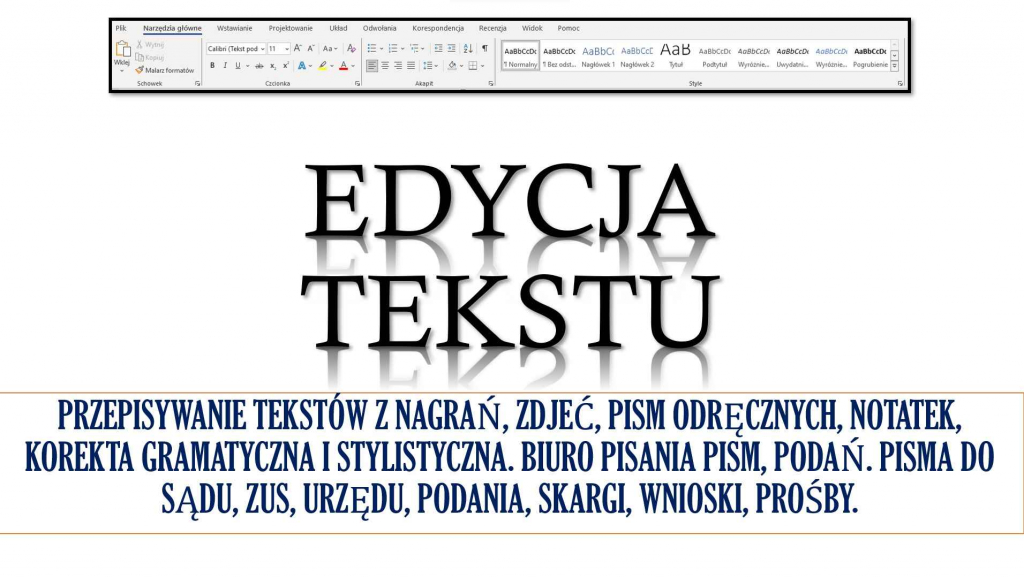Click the center alignment icon
Image resolution: width=1024 pixels, height=578 pixels.
[x=384, y=65]
